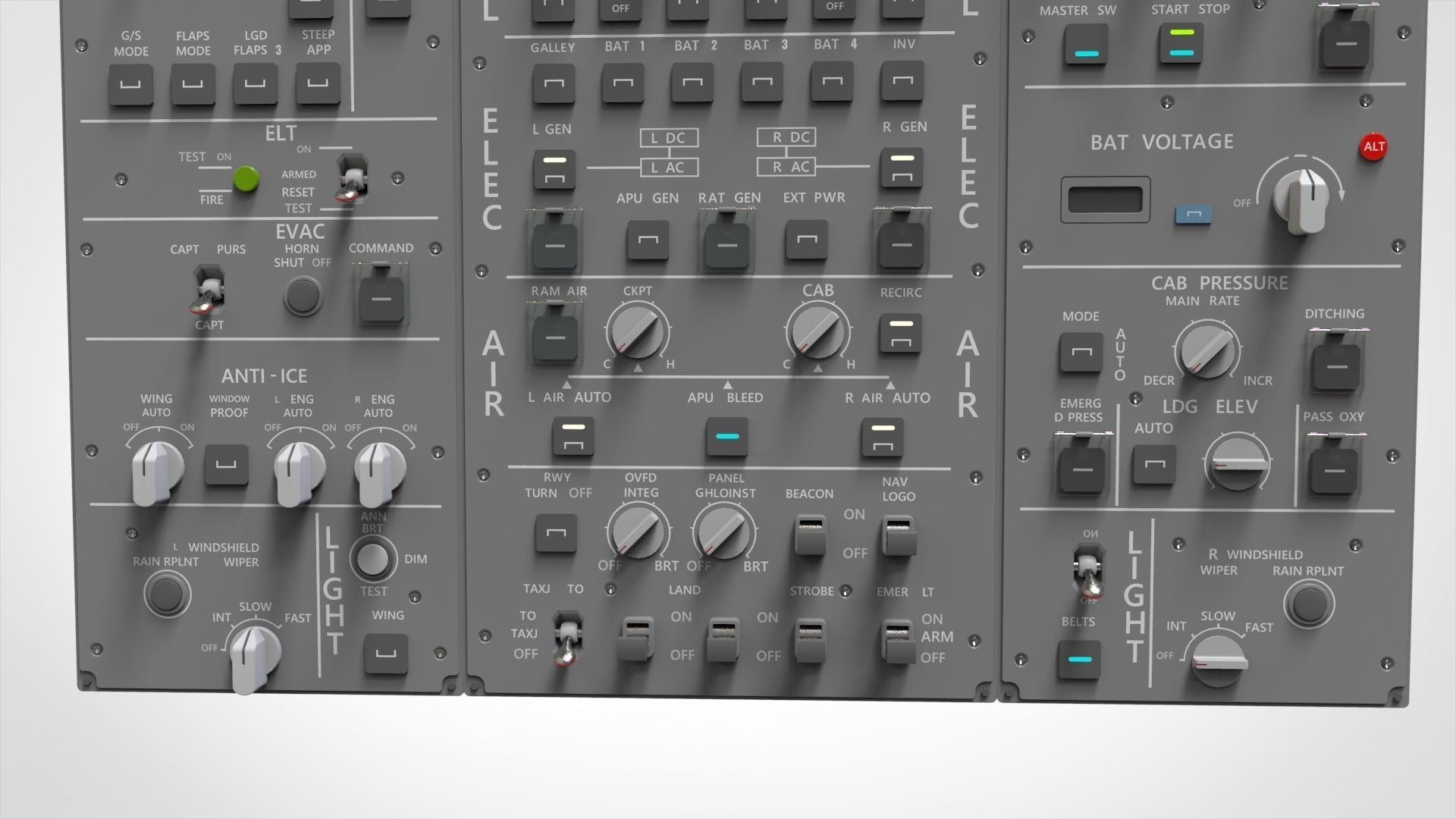Viewport: 1456px width, 819px height.
Task: Turn the MAIN RATE DECR/INCR knob
Action: coord(1207,351)
